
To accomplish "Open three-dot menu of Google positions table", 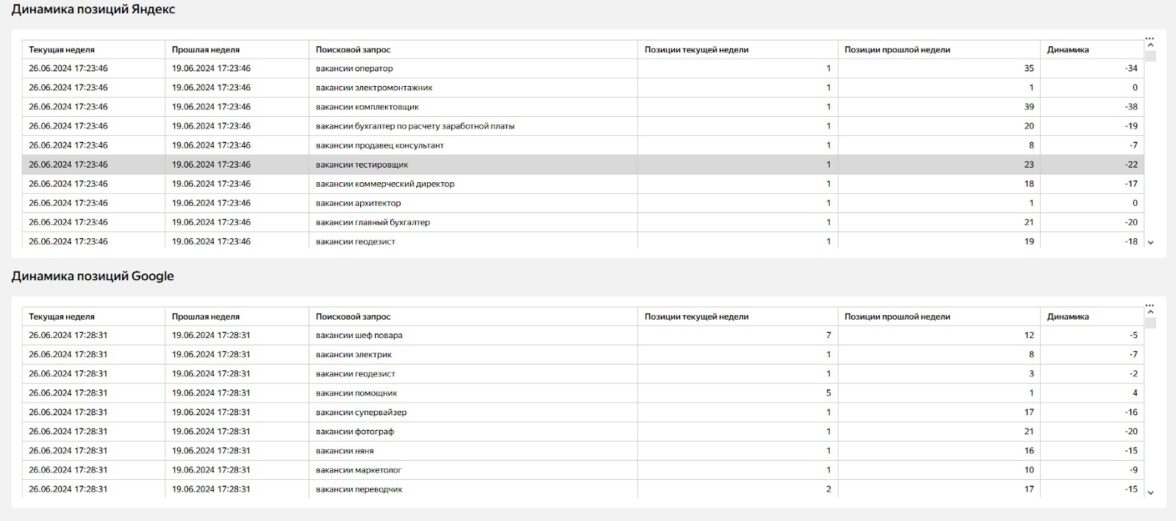I will tap(1150, 306).
